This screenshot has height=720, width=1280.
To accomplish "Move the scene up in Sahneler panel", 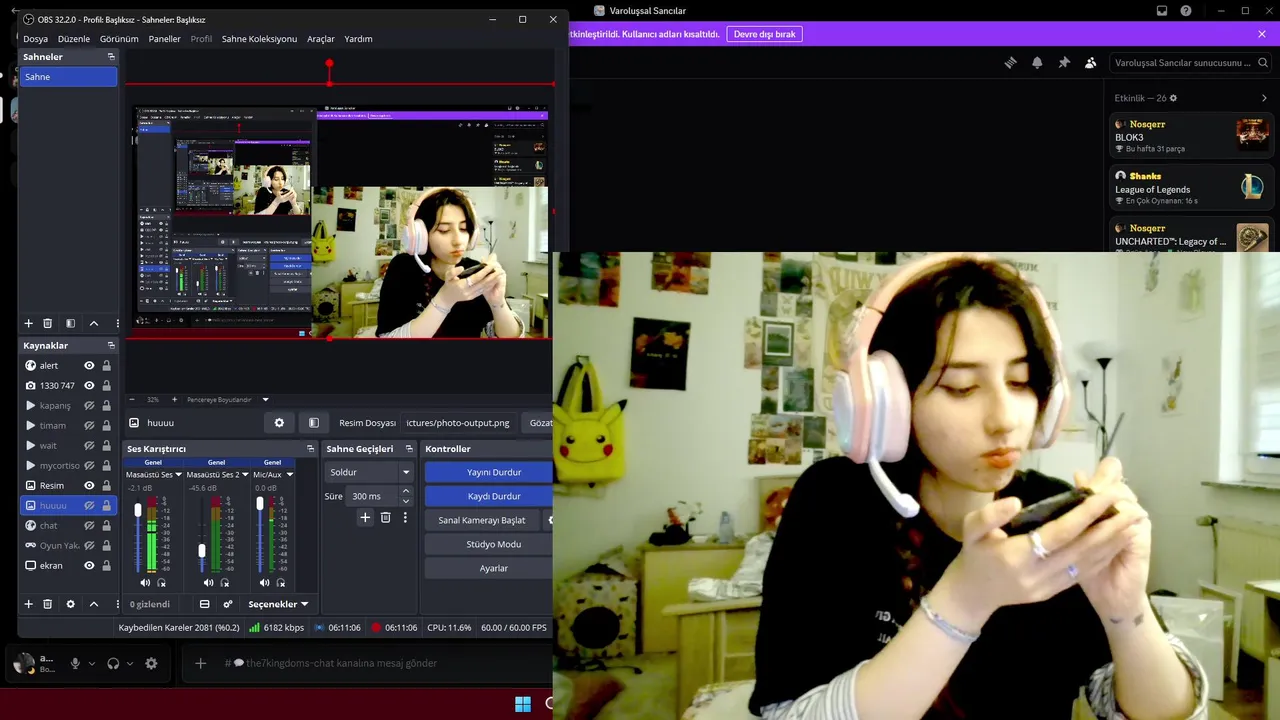I will pos(94,323).
